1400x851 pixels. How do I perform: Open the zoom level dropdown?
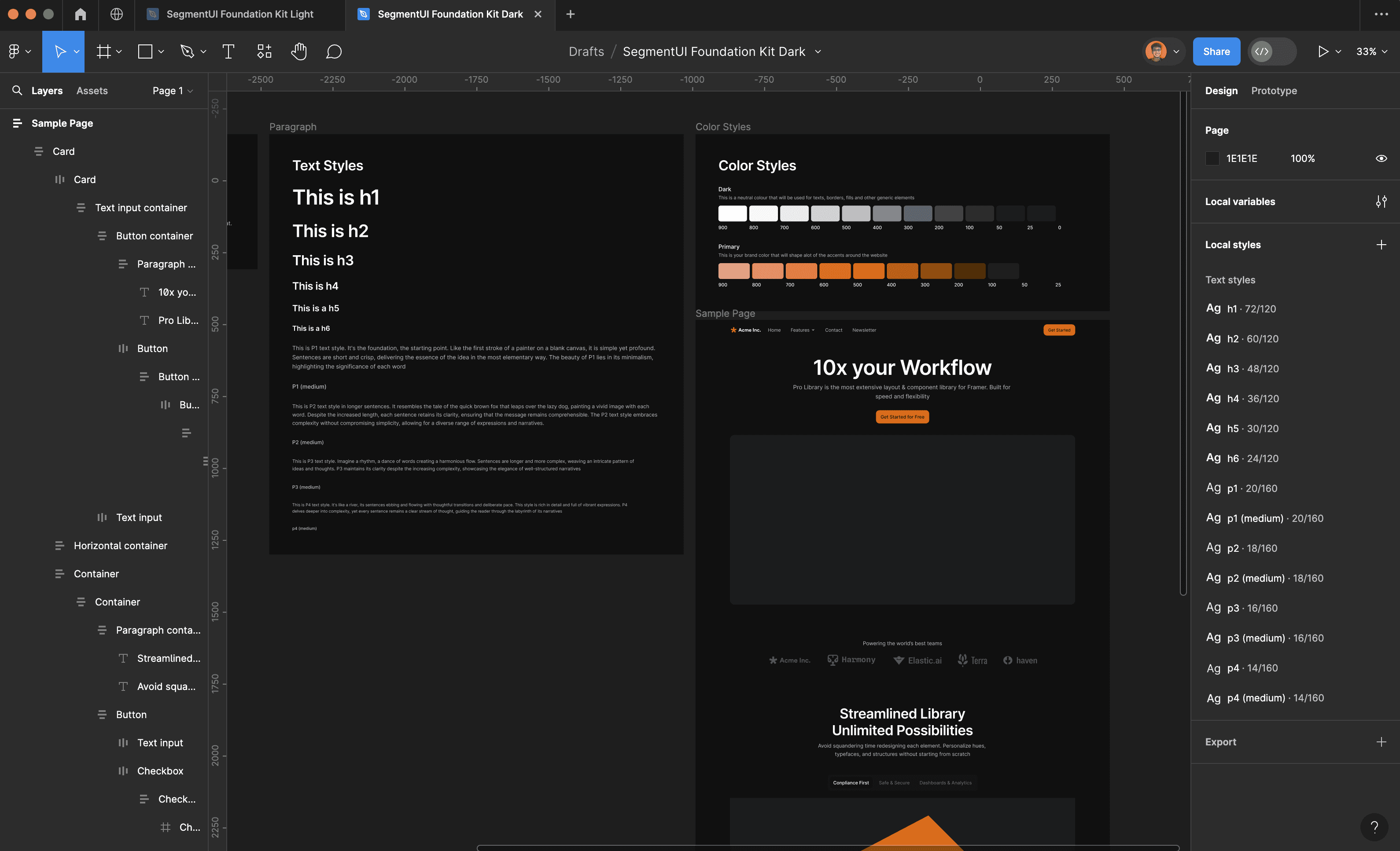[x=1371, y=51]
